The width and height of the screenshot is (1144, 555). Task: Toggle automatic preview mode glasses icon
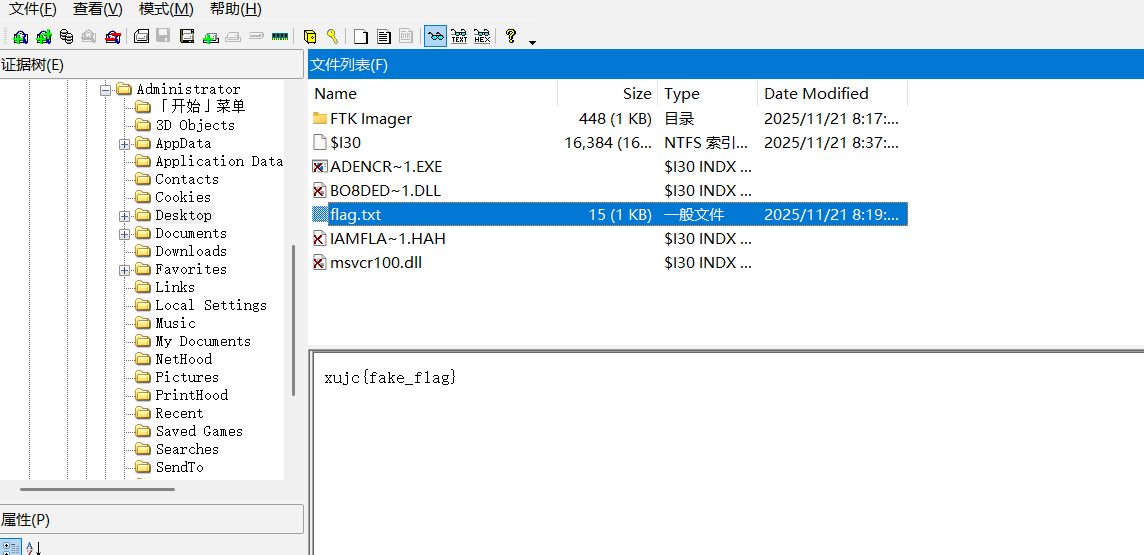(435, 37)
